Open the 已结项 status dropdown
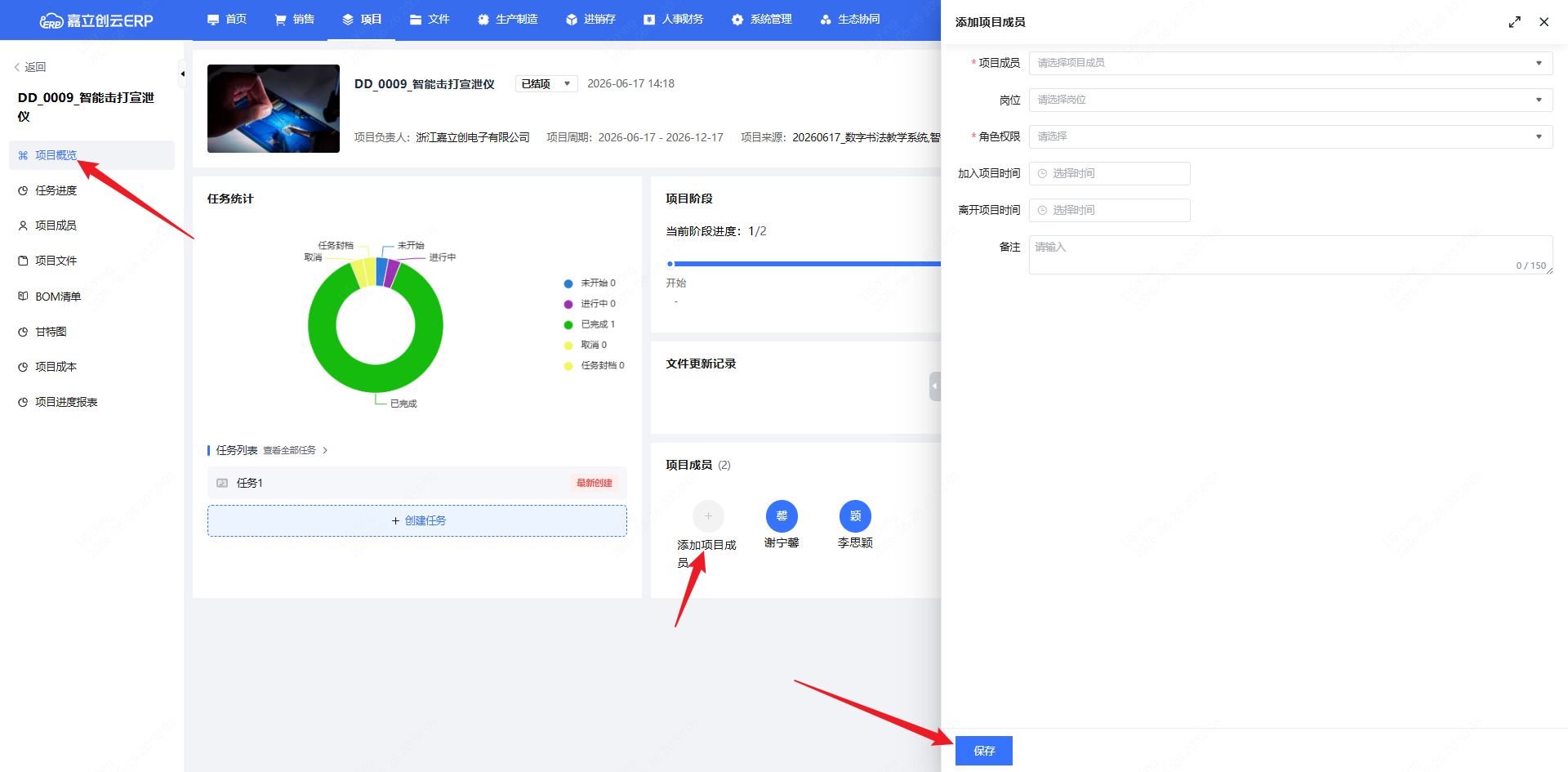1568x772 pixels. coord(546,84)
